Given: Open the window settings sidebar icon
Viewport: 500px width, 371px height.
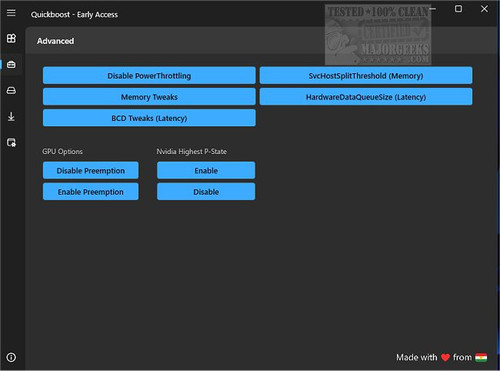Looking at the screenshot, I should coord(11,143).
